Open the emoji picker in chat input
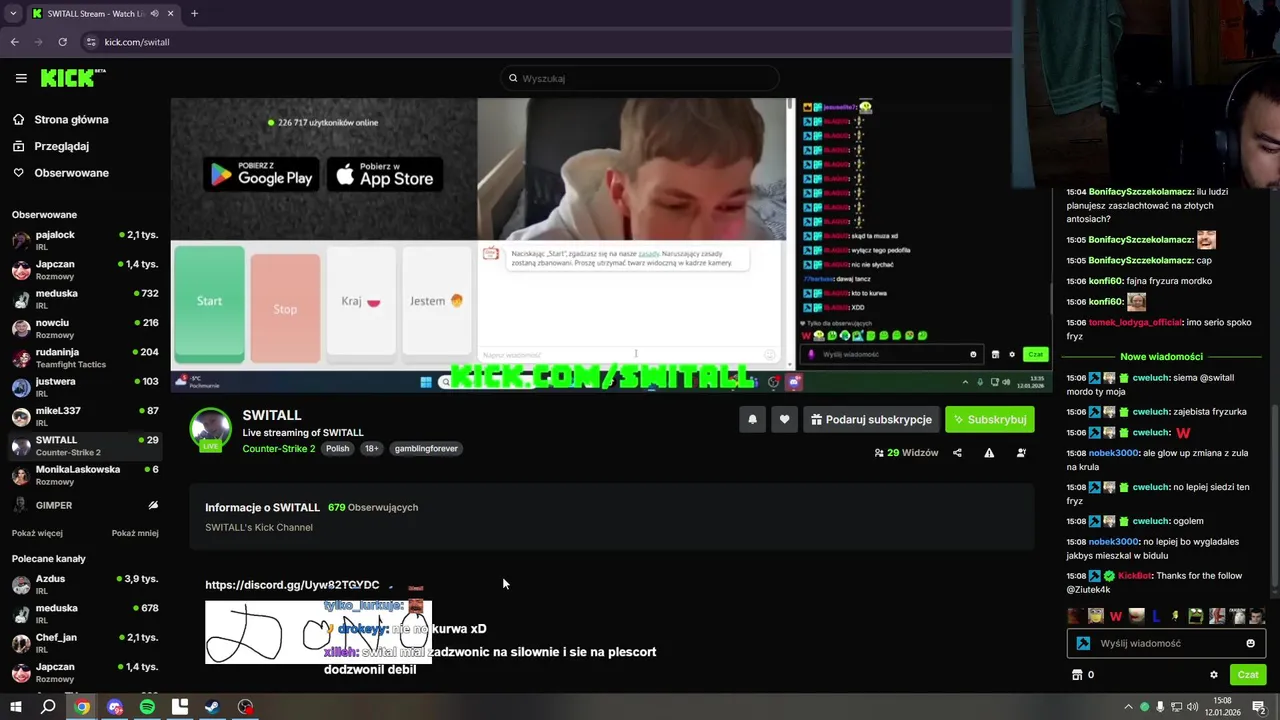Image resolution: width=1280 pixels, height=720 pixels. coord(1250,643)
